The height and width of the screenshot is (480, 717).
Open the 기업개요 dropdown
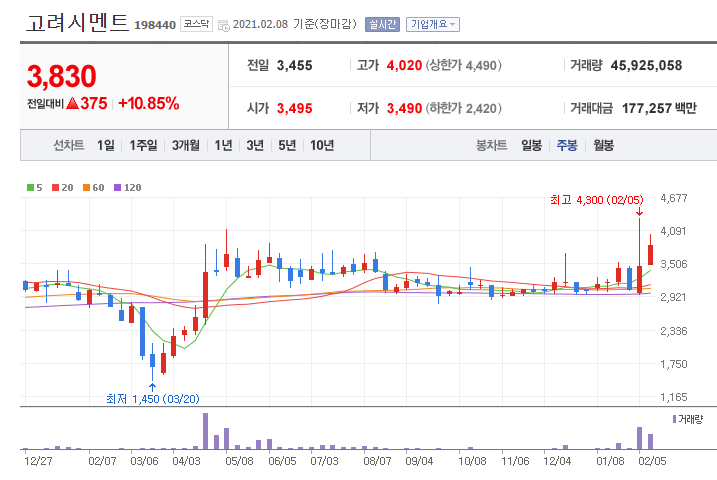tap(433, 25)
